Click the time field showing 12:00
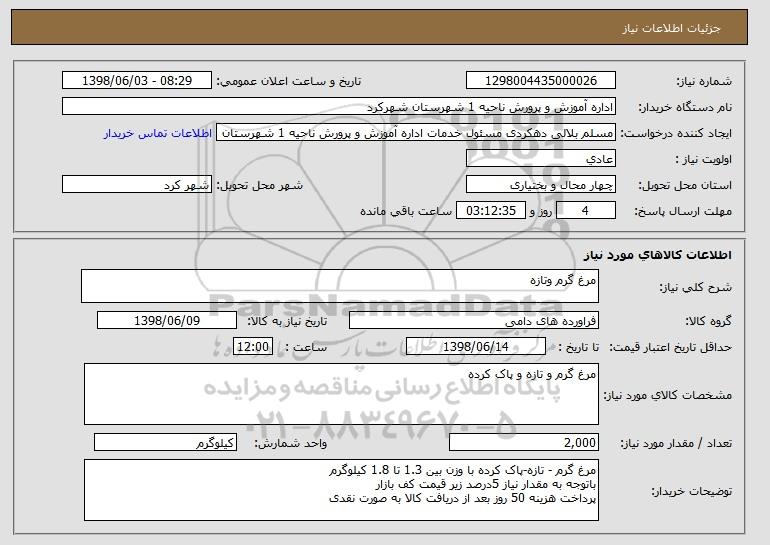Screen dimensions: 770x545 click(253, 347)
